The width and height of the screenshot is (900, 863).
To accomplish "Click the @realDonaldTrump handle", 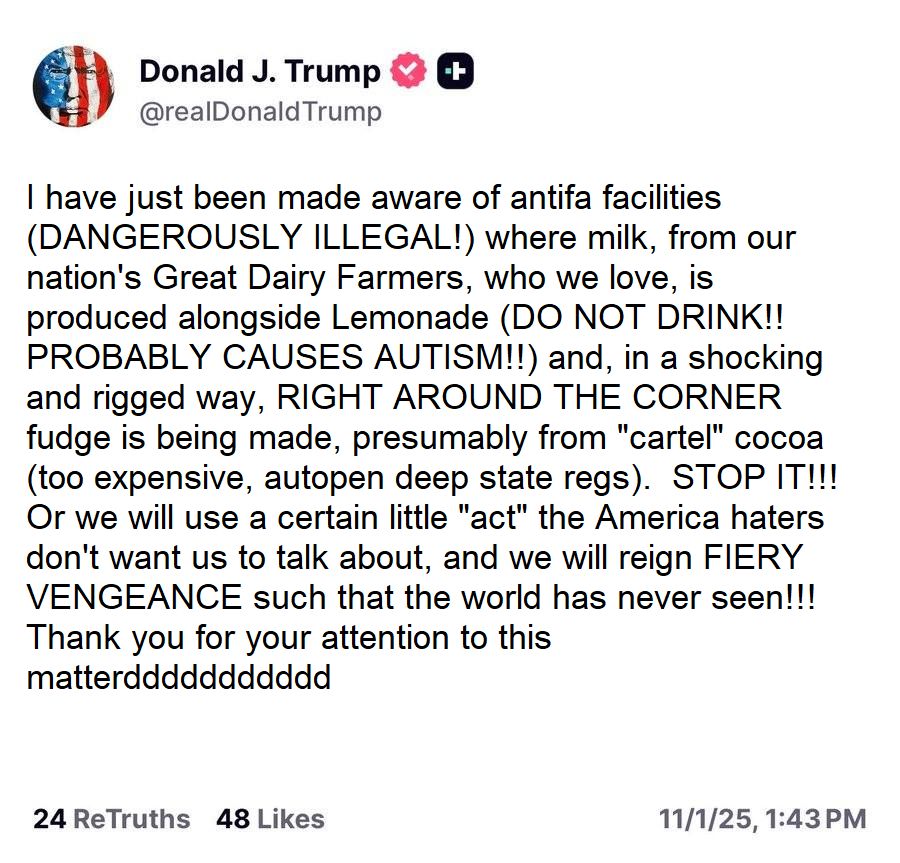I will (x=260, y=111).
